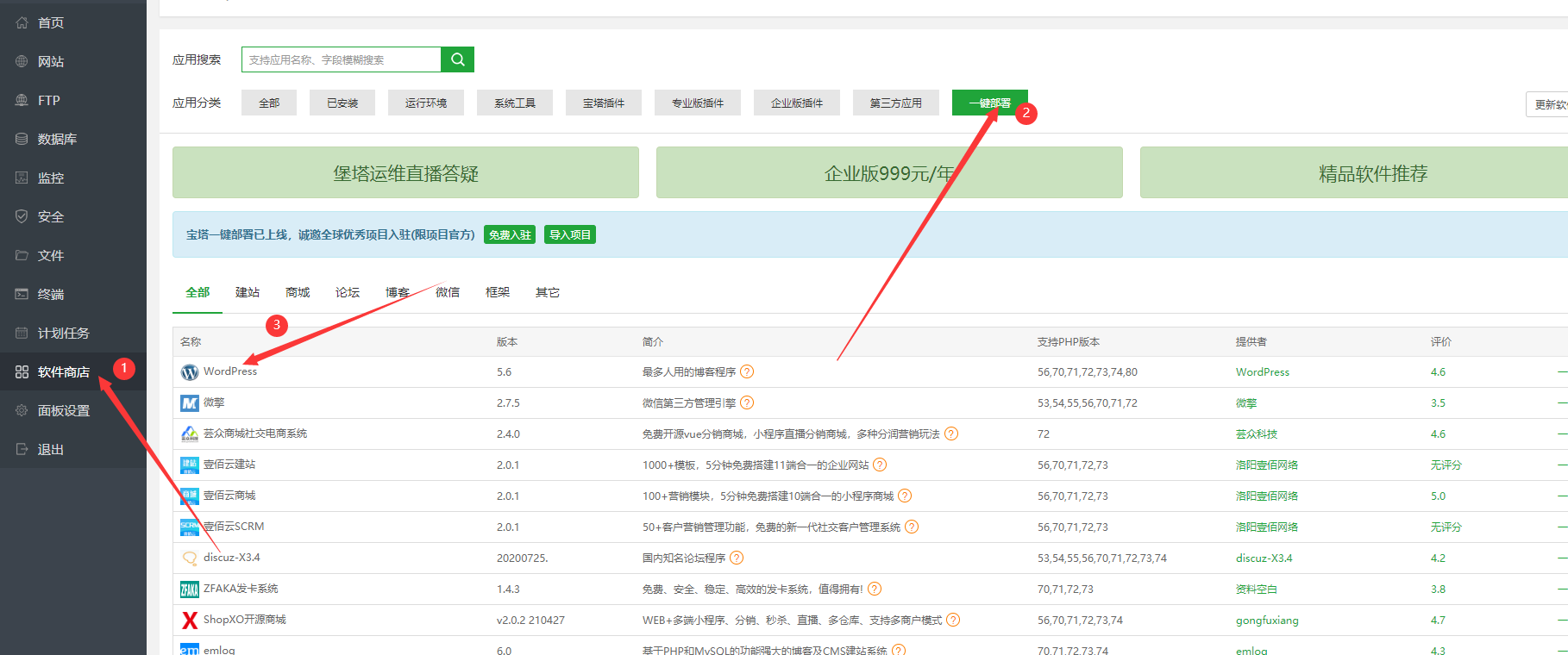Click the emlog application name

point(219,650)
